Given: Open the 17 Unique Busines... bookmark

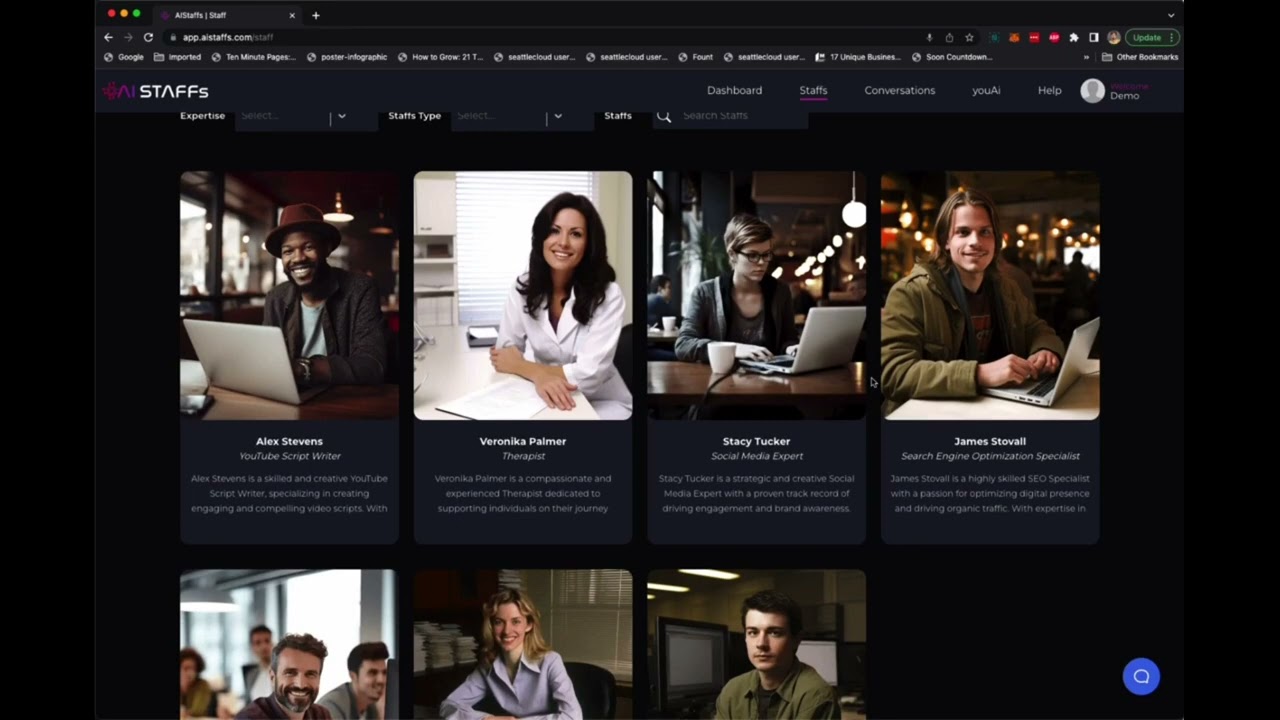Looking at the screenshot, I should click(x=858, y=57).
